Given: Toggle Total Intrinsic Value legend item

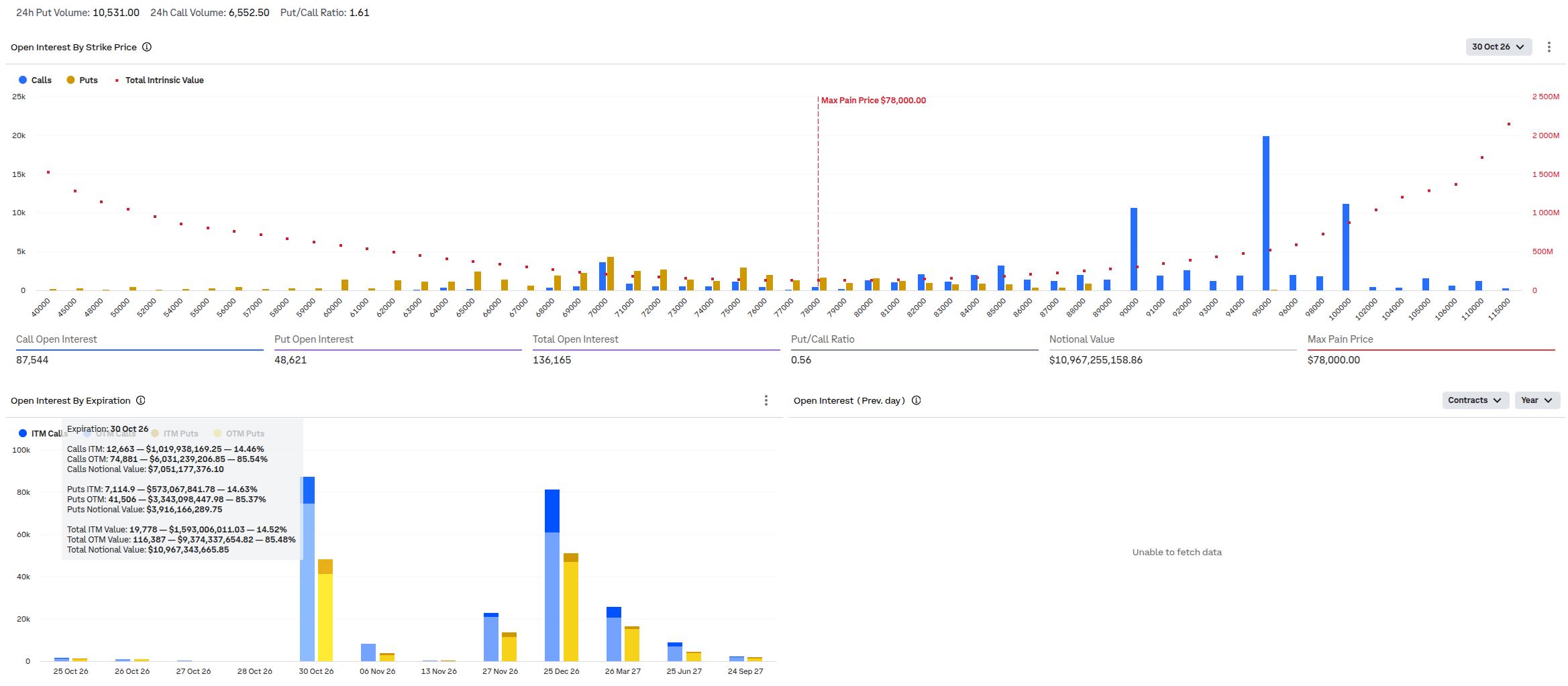Looking at the screenshot, I should [x=159, y=80].
